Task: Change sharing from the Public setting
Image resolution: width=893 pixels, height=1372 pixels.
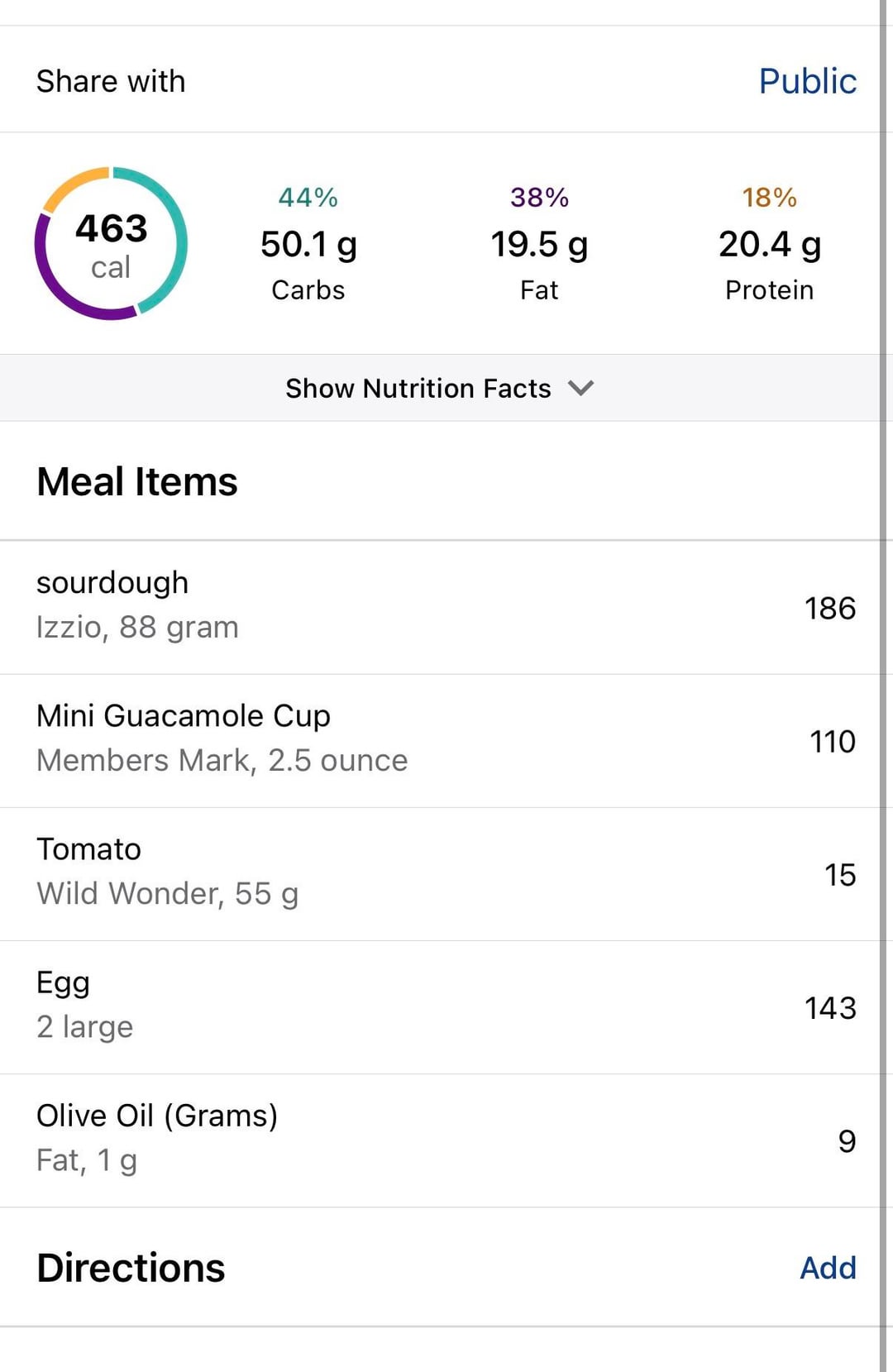Action: [807, 81]
